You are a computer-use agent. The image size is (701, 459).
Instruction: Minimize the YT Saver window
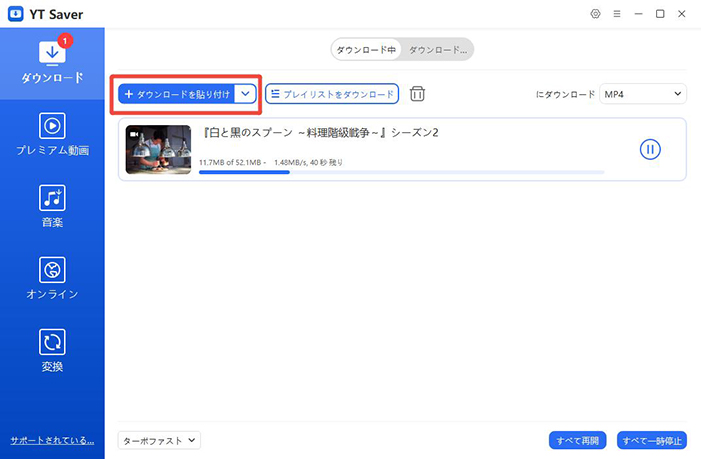[x=638, y=14]
